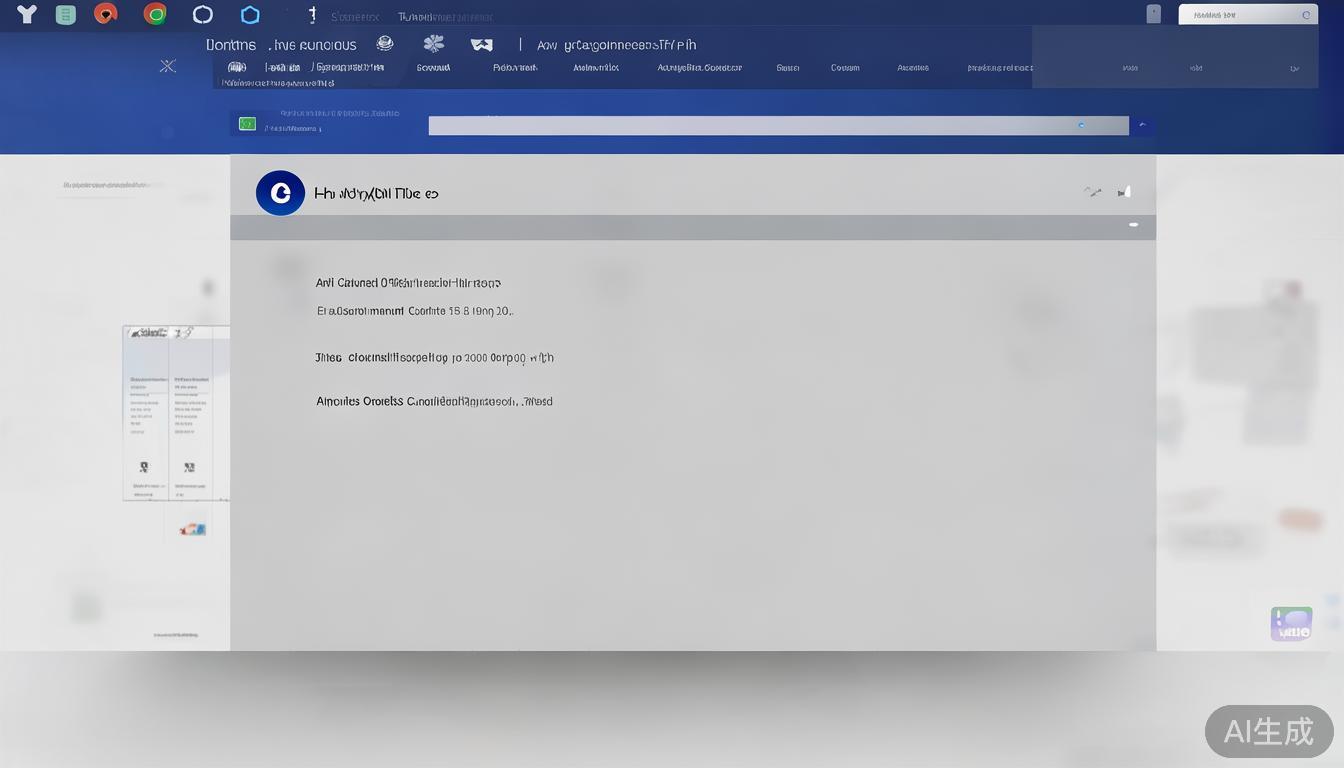Open the table thumbnail on left side
The image size is (1344, 768).
pyautogui.click(x=176, y=412)
